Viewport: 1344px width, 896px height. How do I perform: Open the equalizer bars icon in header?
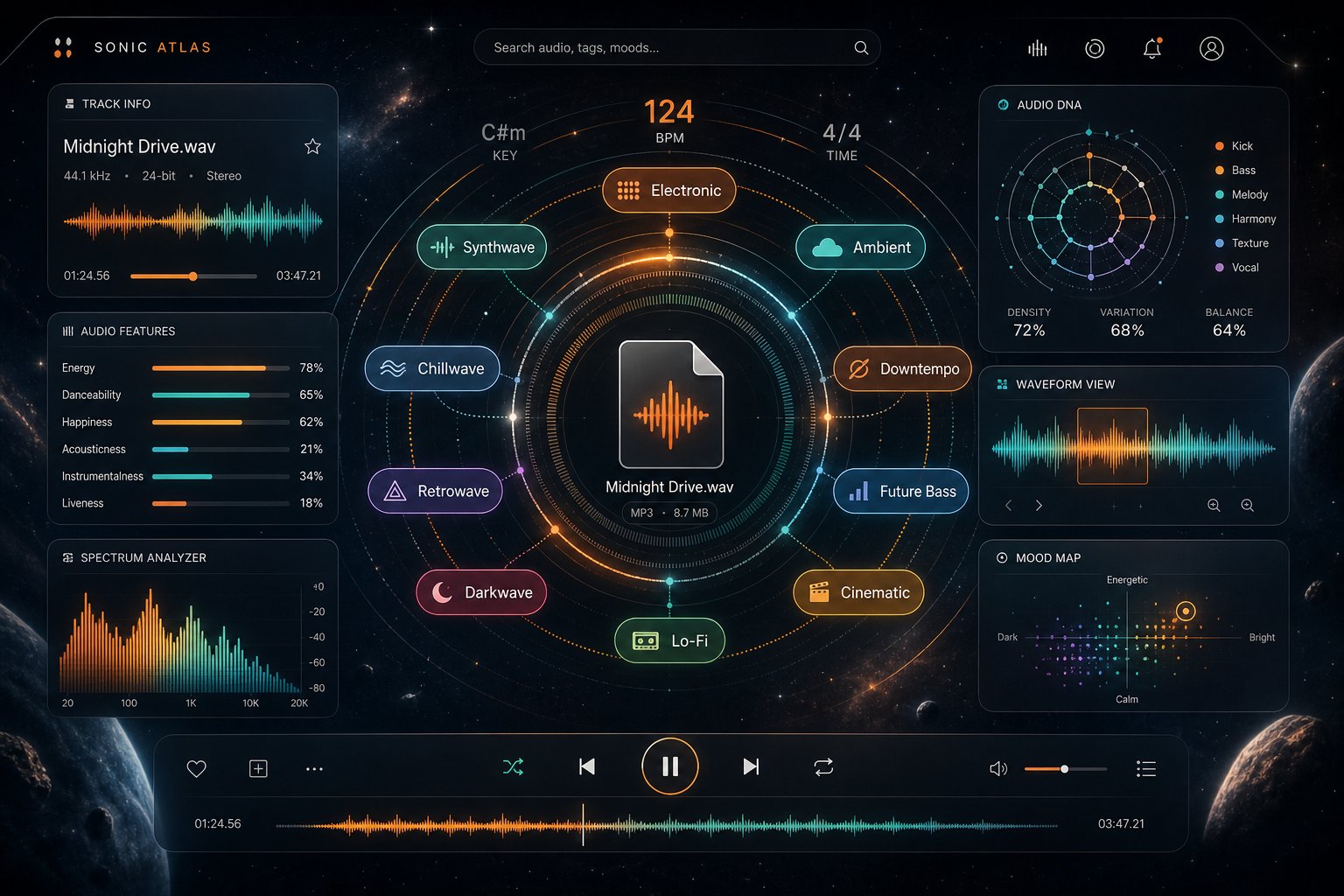(x=1037, y=48)
